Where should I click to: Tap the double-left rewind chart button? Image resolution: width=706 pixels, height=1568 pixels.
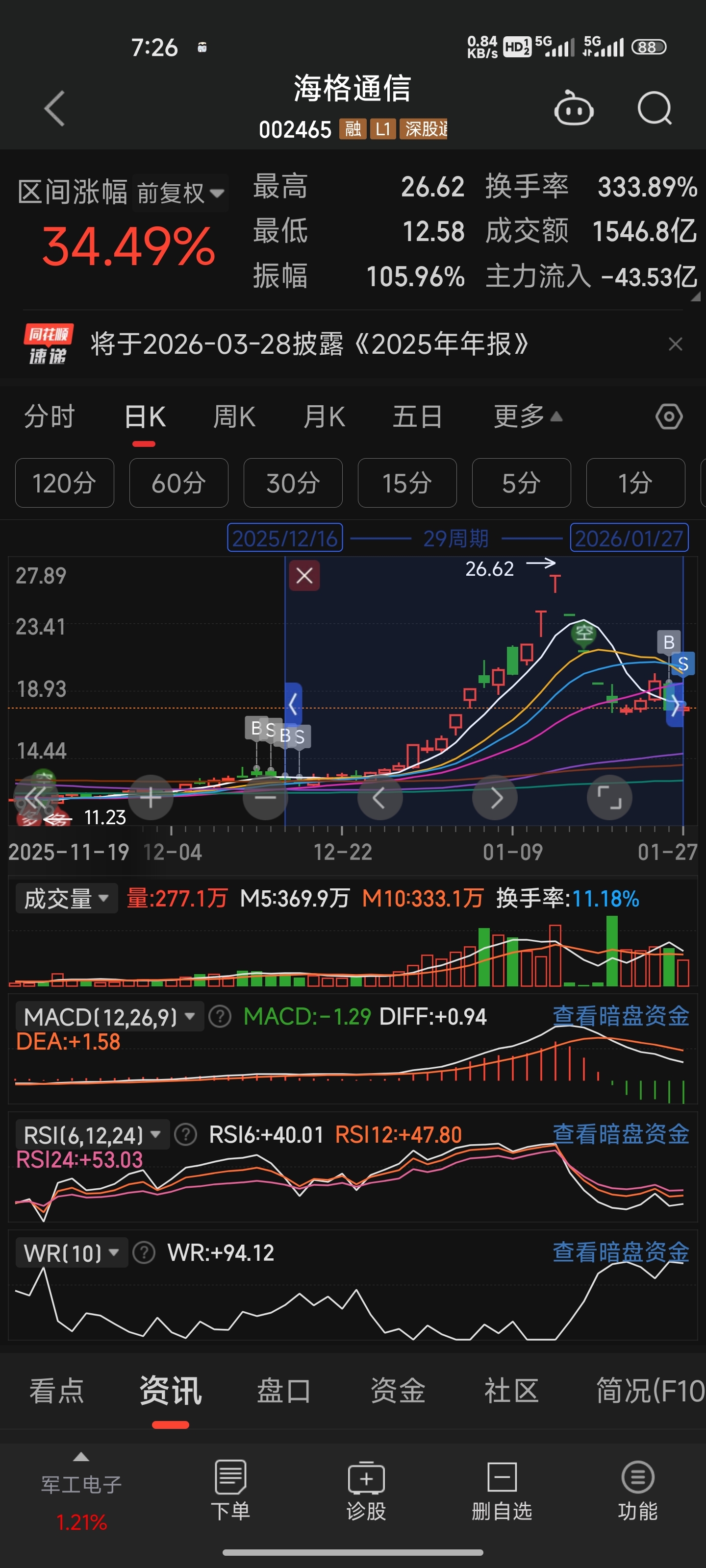[36, 797]
